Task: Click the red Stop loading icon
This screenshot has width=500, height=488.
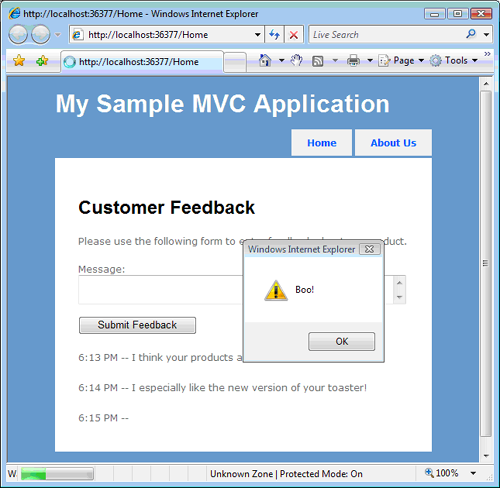Action: point(294,34)
